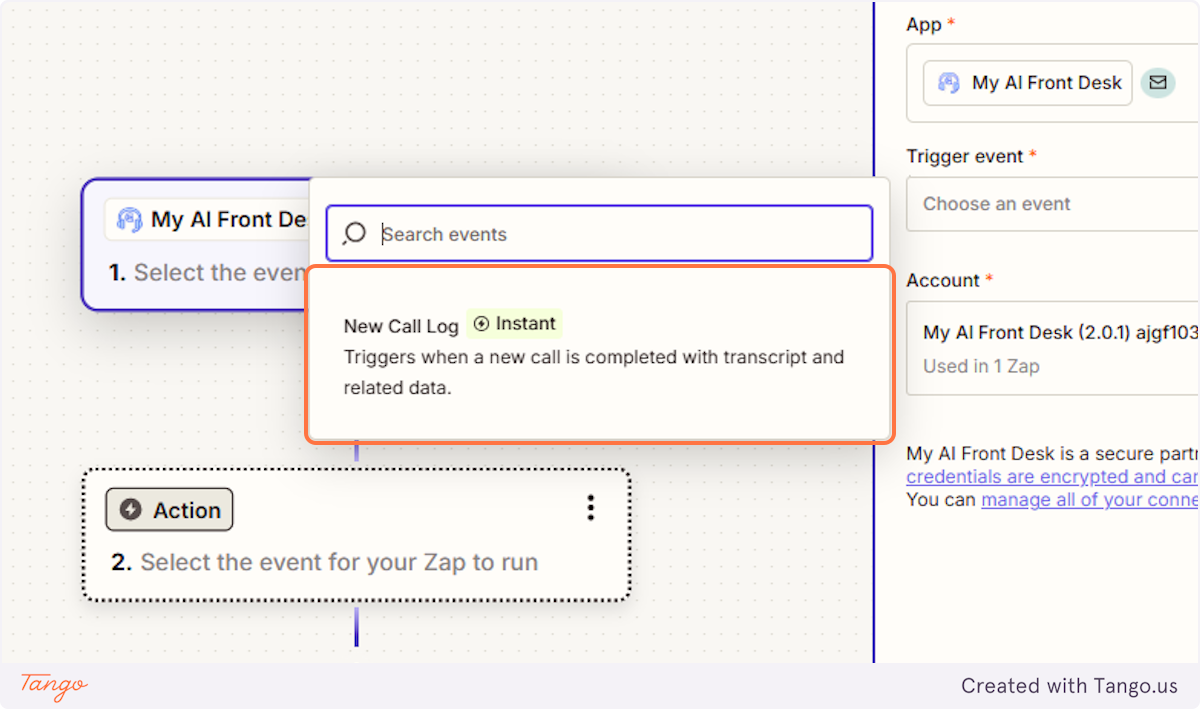Select the New Call Log event
The image size is (1200, 709).
click(x=599, y=355)
